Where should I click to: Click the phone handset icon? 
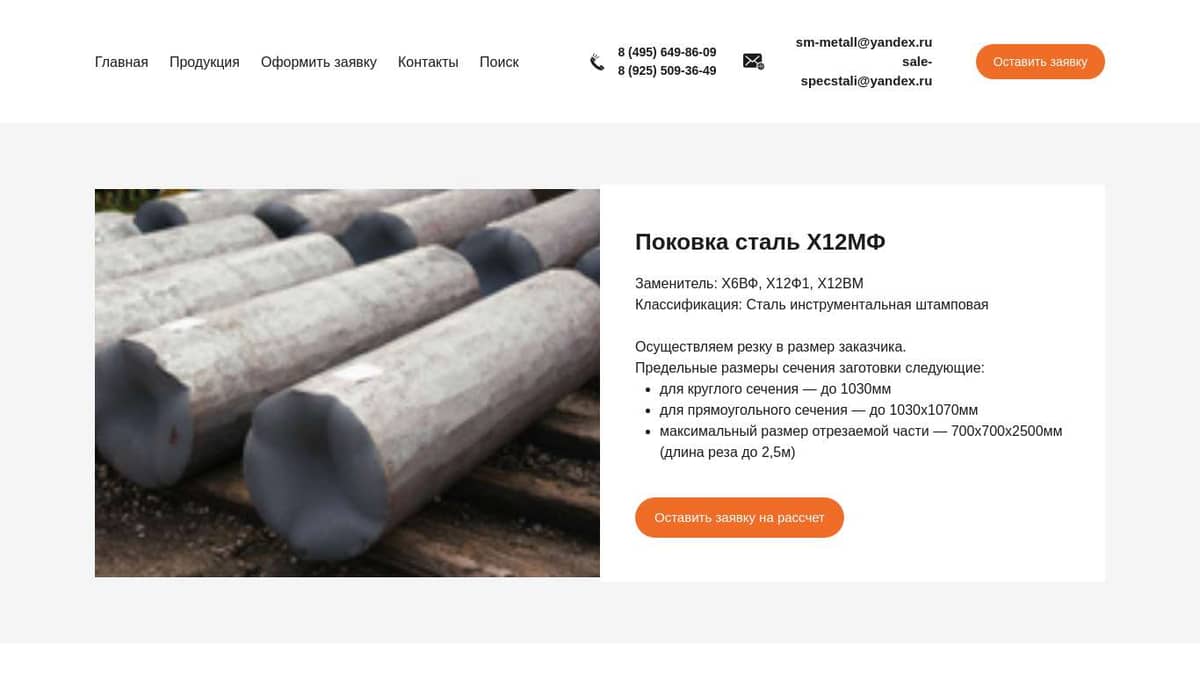[597, 62]
